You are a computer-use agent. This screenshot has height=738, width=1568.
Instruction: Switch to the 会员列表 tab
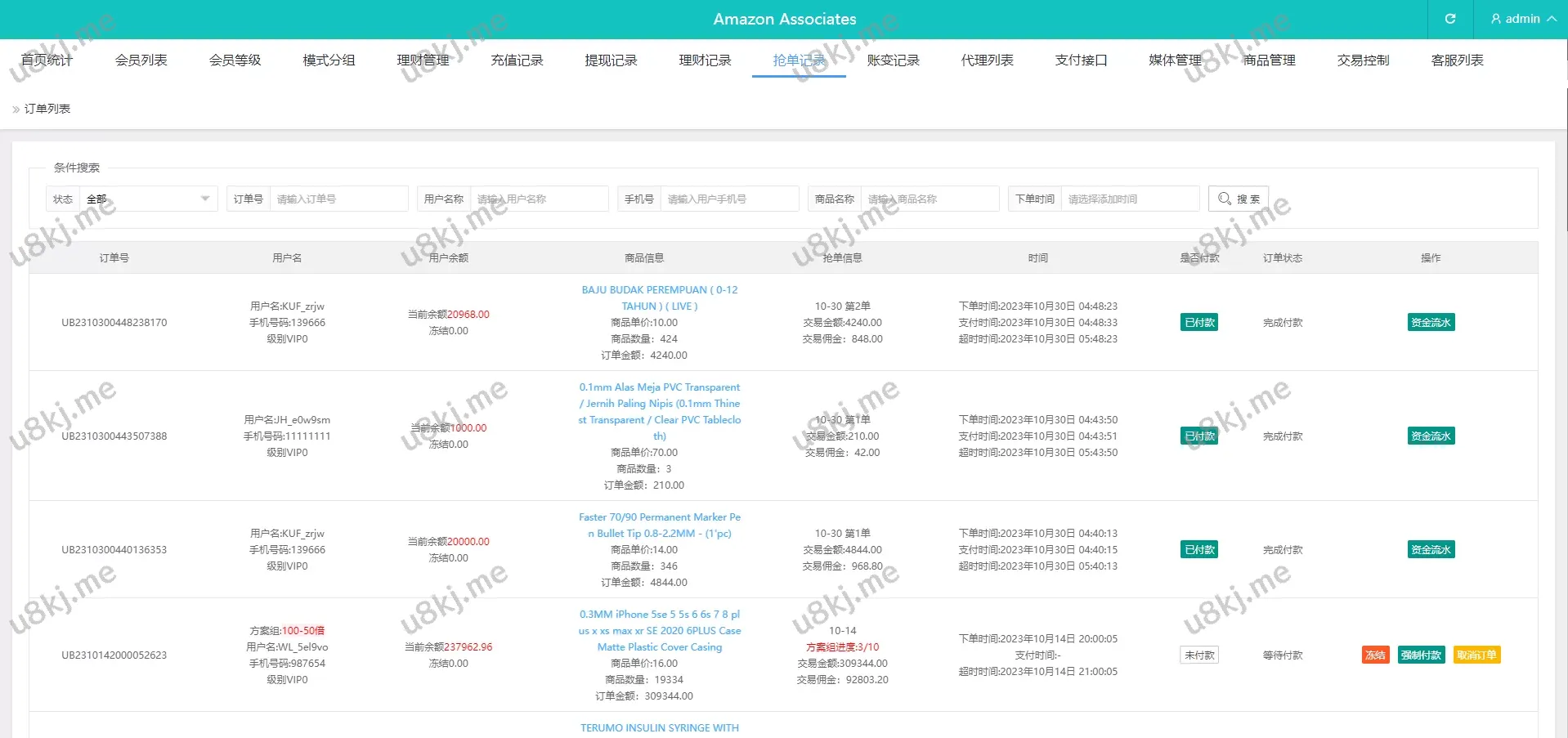(141, 60)
